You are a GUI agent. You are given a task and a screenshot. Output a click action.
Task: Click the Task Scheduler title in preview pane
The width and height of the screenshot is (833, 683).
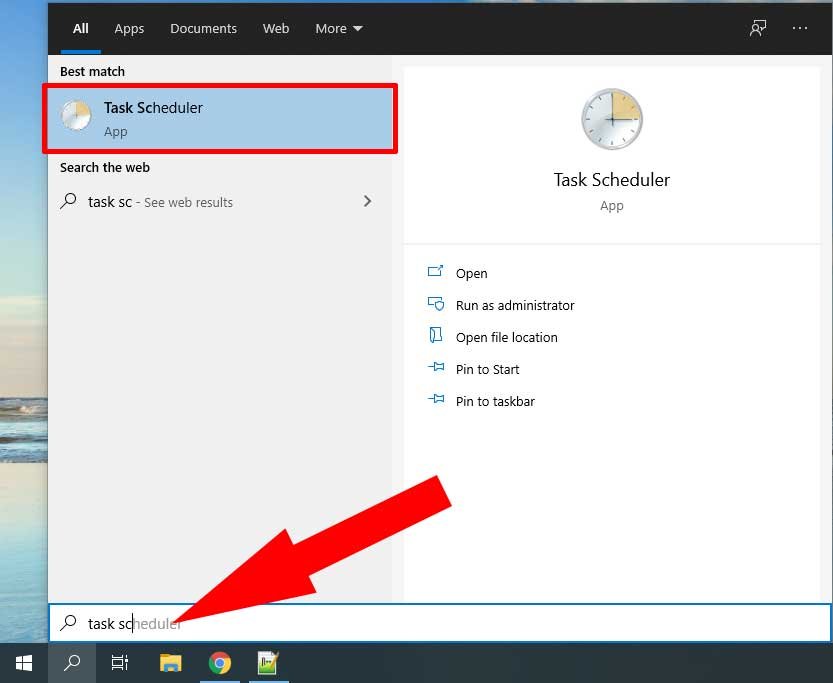coord(611,180)
